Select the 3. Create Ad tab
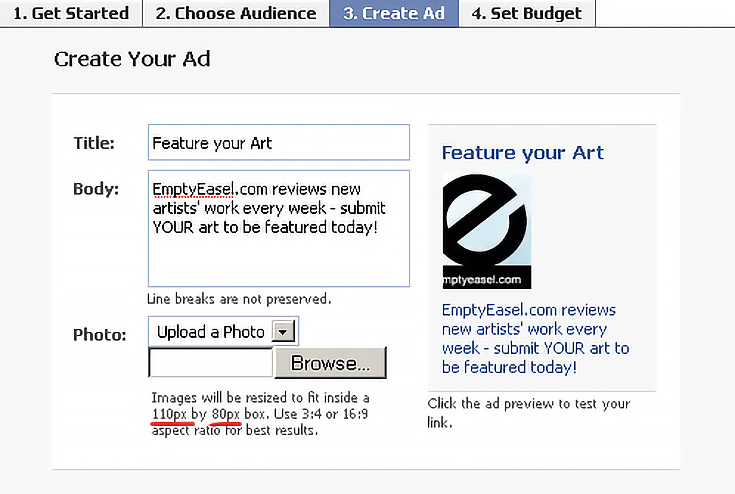Viewport: 735px width, 494px height. coord(394,13)
